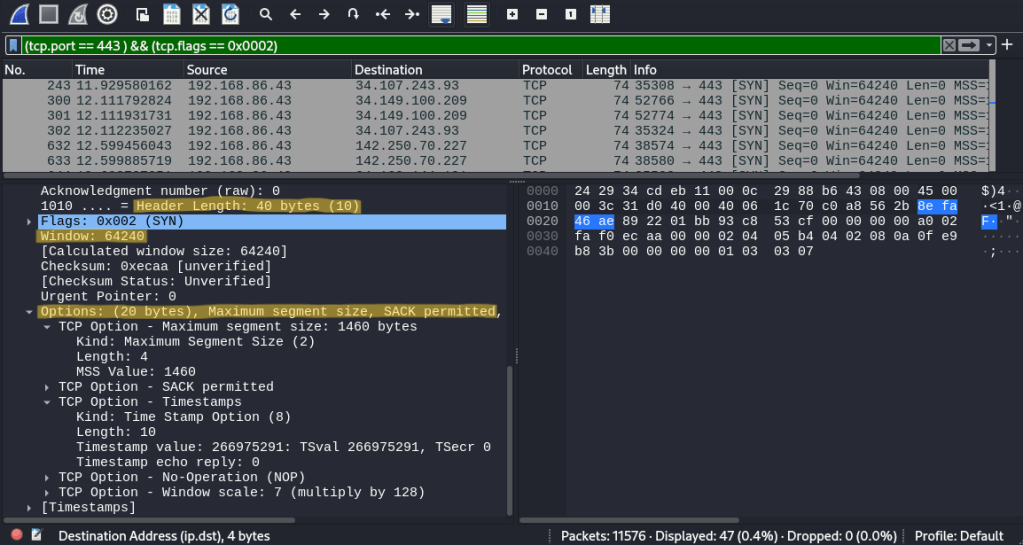Click the find packet magnifier icon
This screenshot has width=1023, height=545.
[265, 14]
